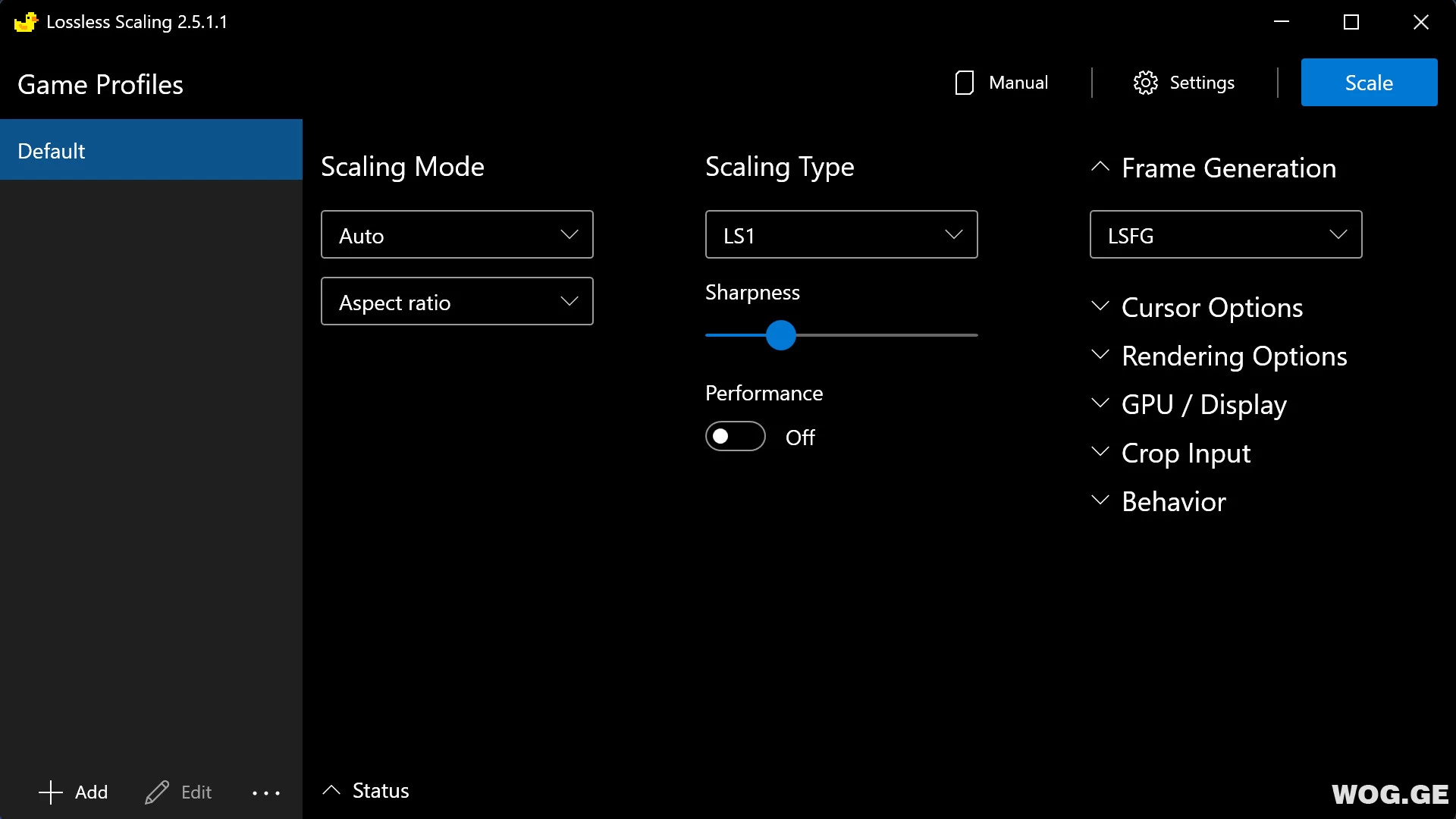Expand the Cursor Options section
Viewport: 1456px width, 819px height.
coord(1197,307)
